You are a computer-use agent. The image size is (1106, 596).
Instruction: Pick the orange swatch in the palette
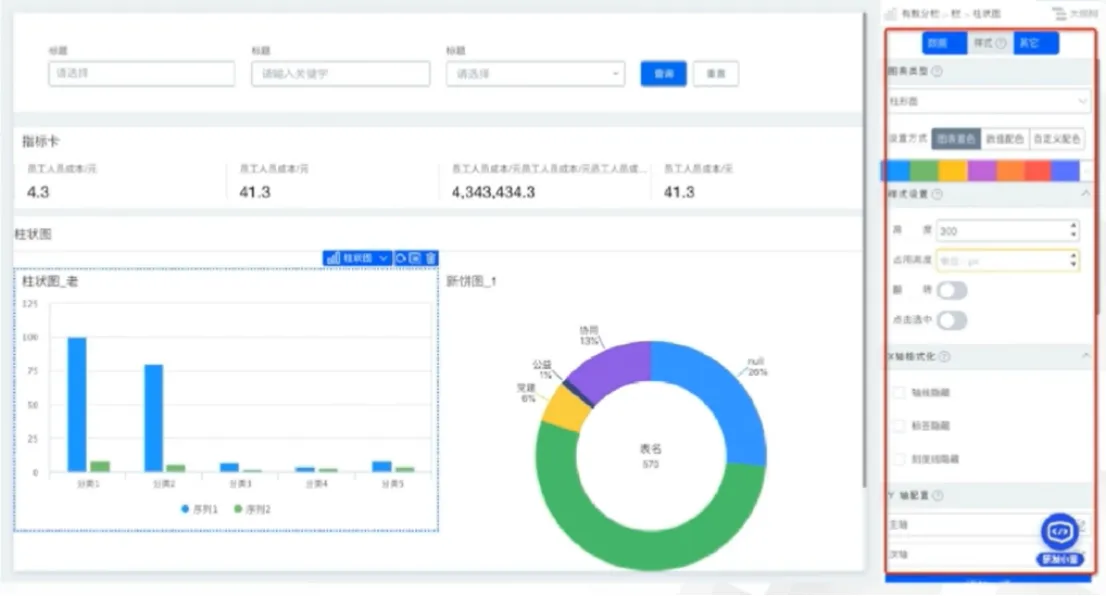(1010, 171)
